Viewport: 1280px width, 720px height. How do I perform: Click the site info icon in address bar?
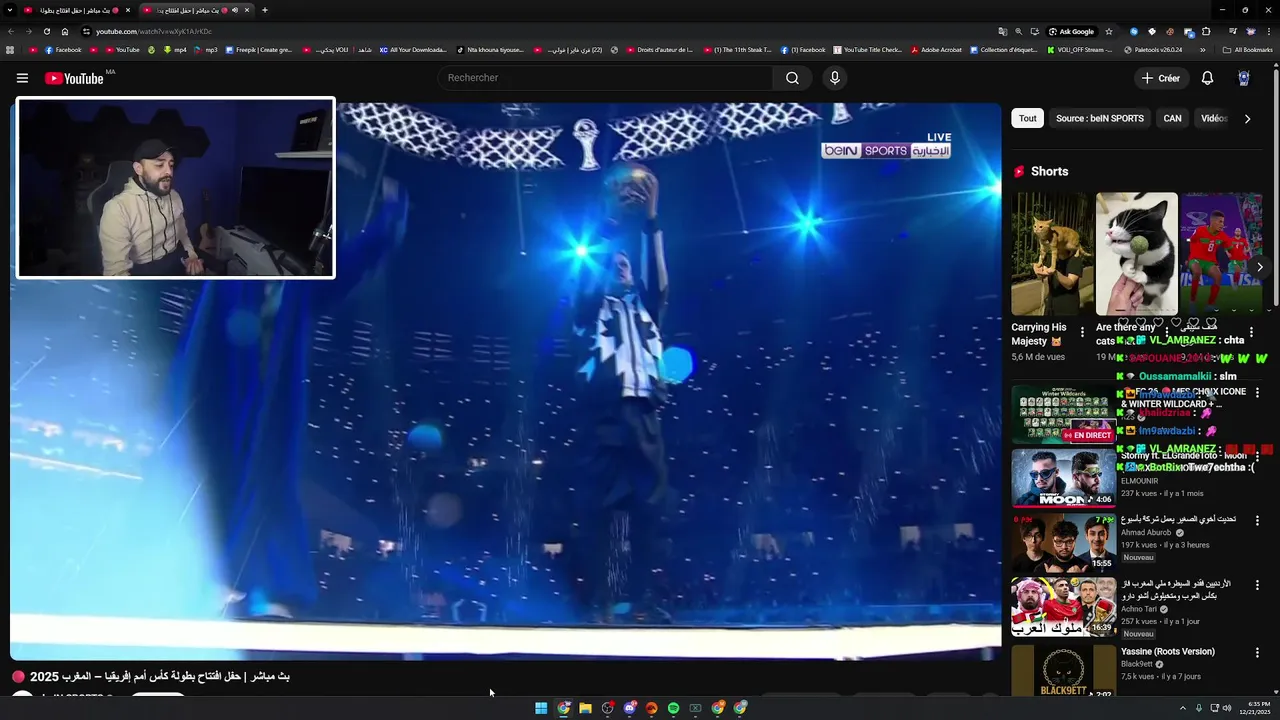coord(86,31)
